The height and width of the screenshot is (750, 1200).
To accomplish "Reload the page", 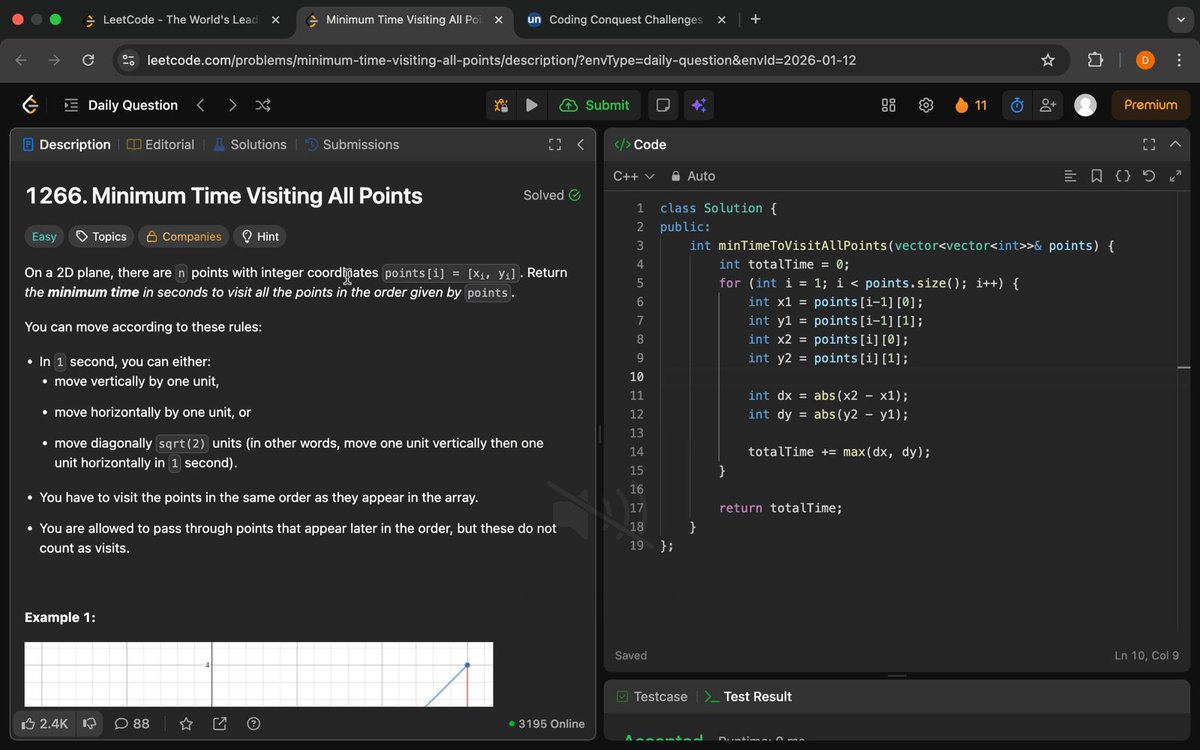I will [88, 60].
